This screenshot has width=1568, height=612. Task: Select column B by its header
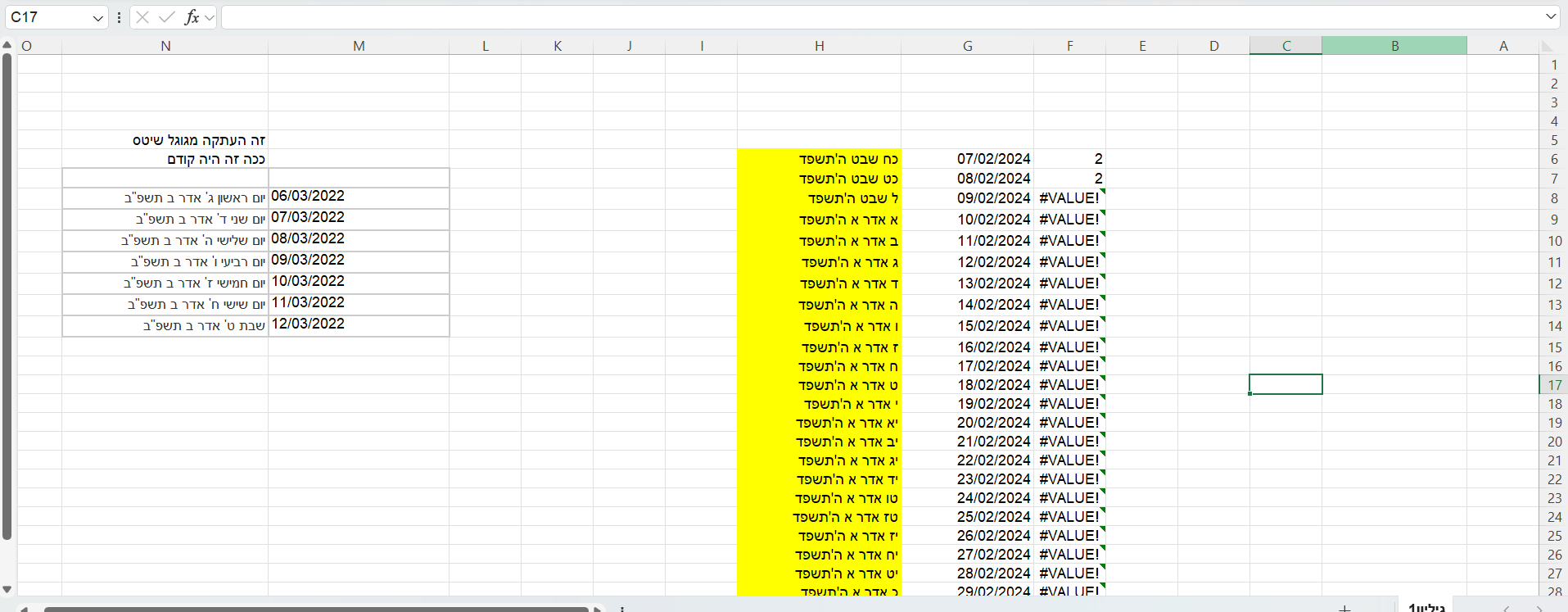point(1394,46)
